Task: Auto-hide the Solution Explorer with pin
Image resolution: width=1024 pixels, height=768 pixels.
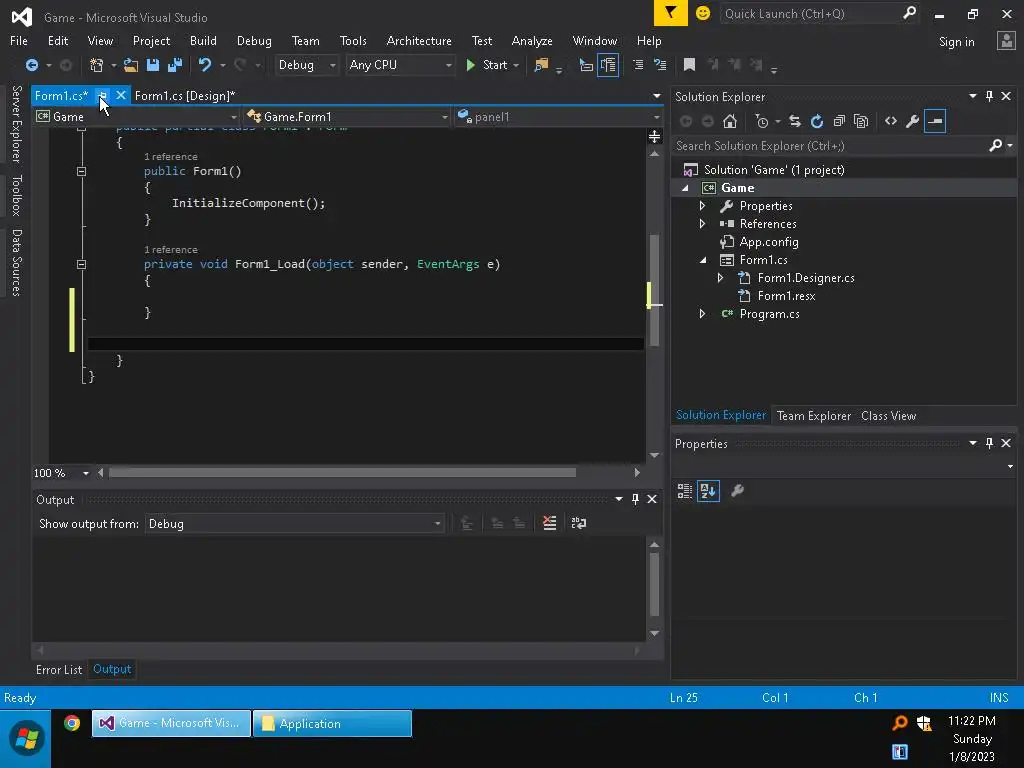Action: click(989, 96)
